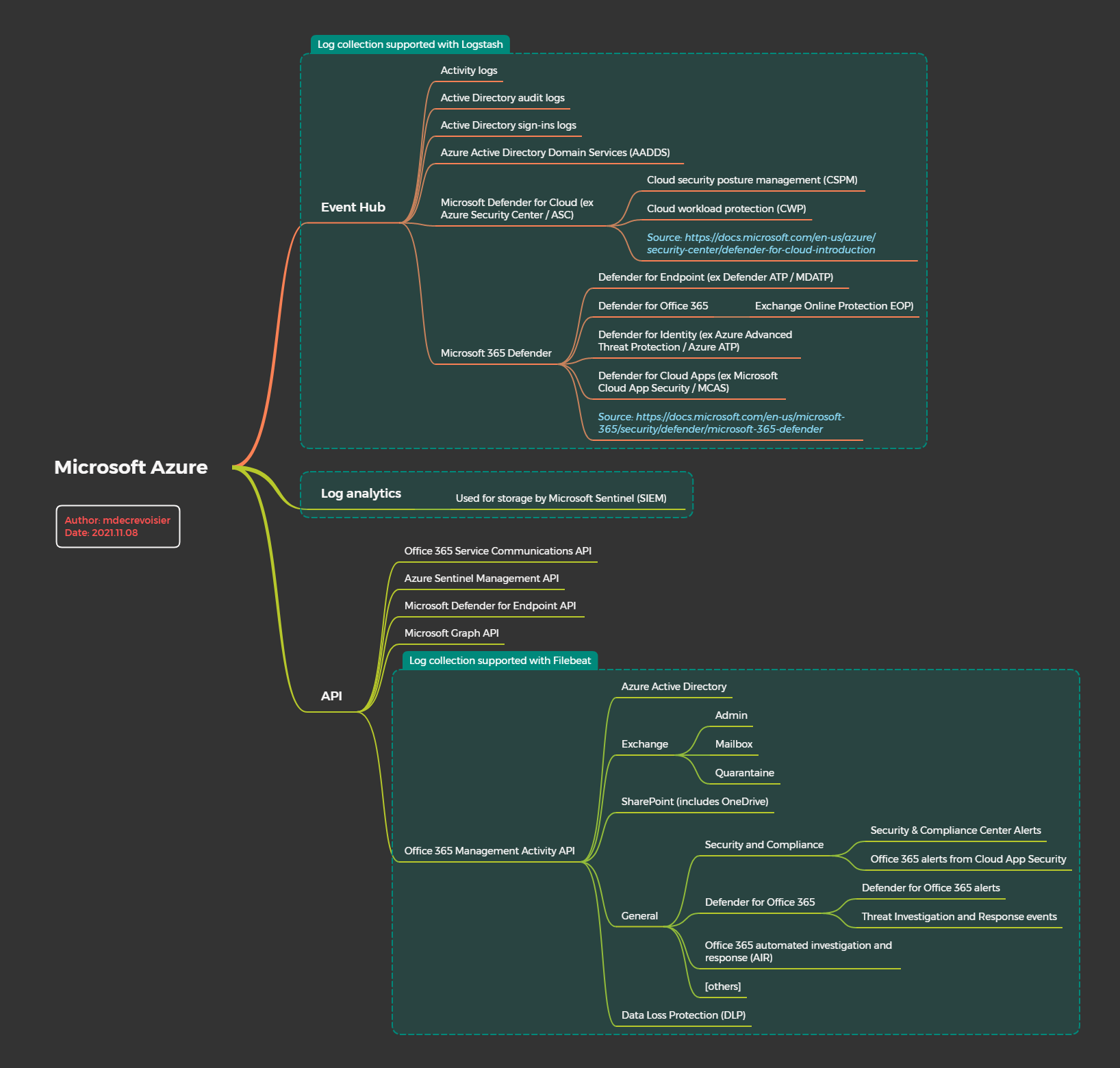Select the Log analytics node
The width and height of the screenshot is (1120, 1068).
point(361,494)
